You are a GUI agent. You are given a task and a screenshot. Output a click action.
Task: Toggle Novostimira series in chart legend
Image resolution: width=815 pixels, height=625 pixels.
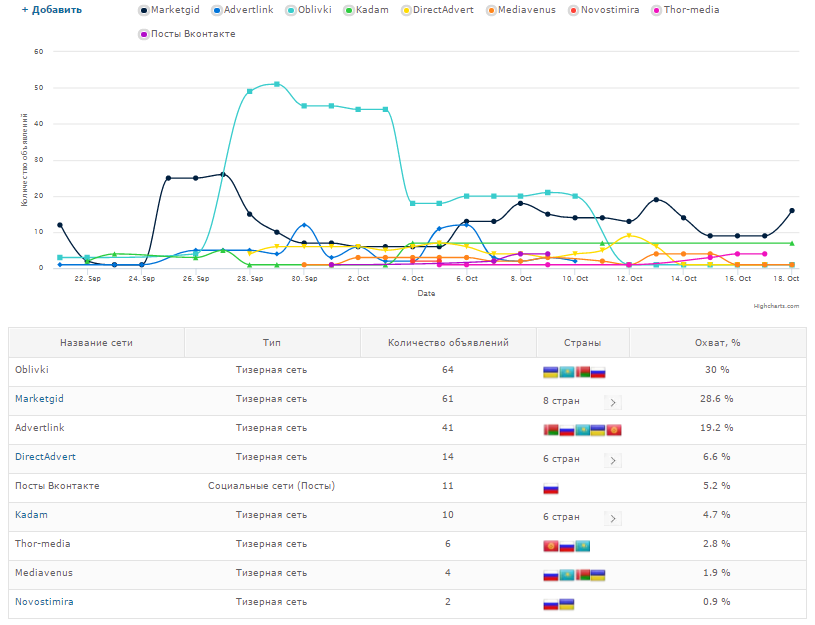pos(604,10)
